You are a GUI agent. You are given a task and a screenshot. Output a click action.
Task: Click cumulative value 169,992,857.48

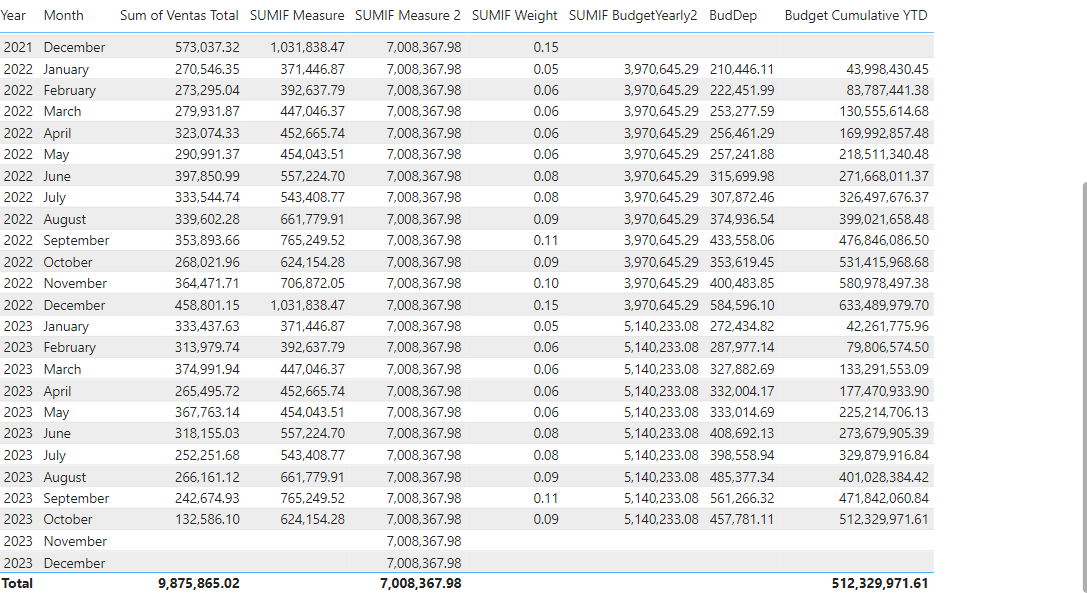[884, 133]
